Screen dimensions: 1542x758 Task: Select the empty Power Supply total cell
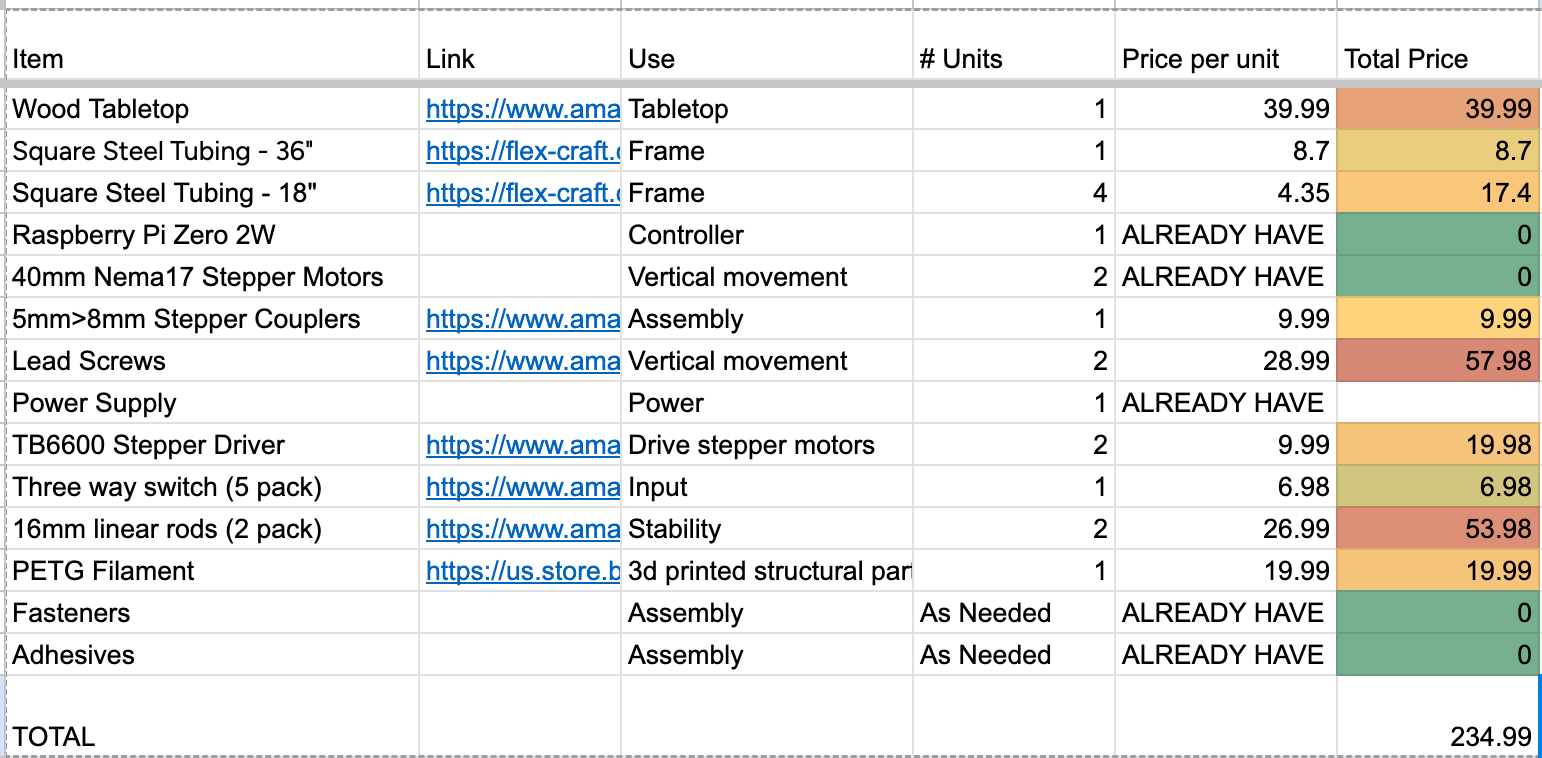[1437, 403]
